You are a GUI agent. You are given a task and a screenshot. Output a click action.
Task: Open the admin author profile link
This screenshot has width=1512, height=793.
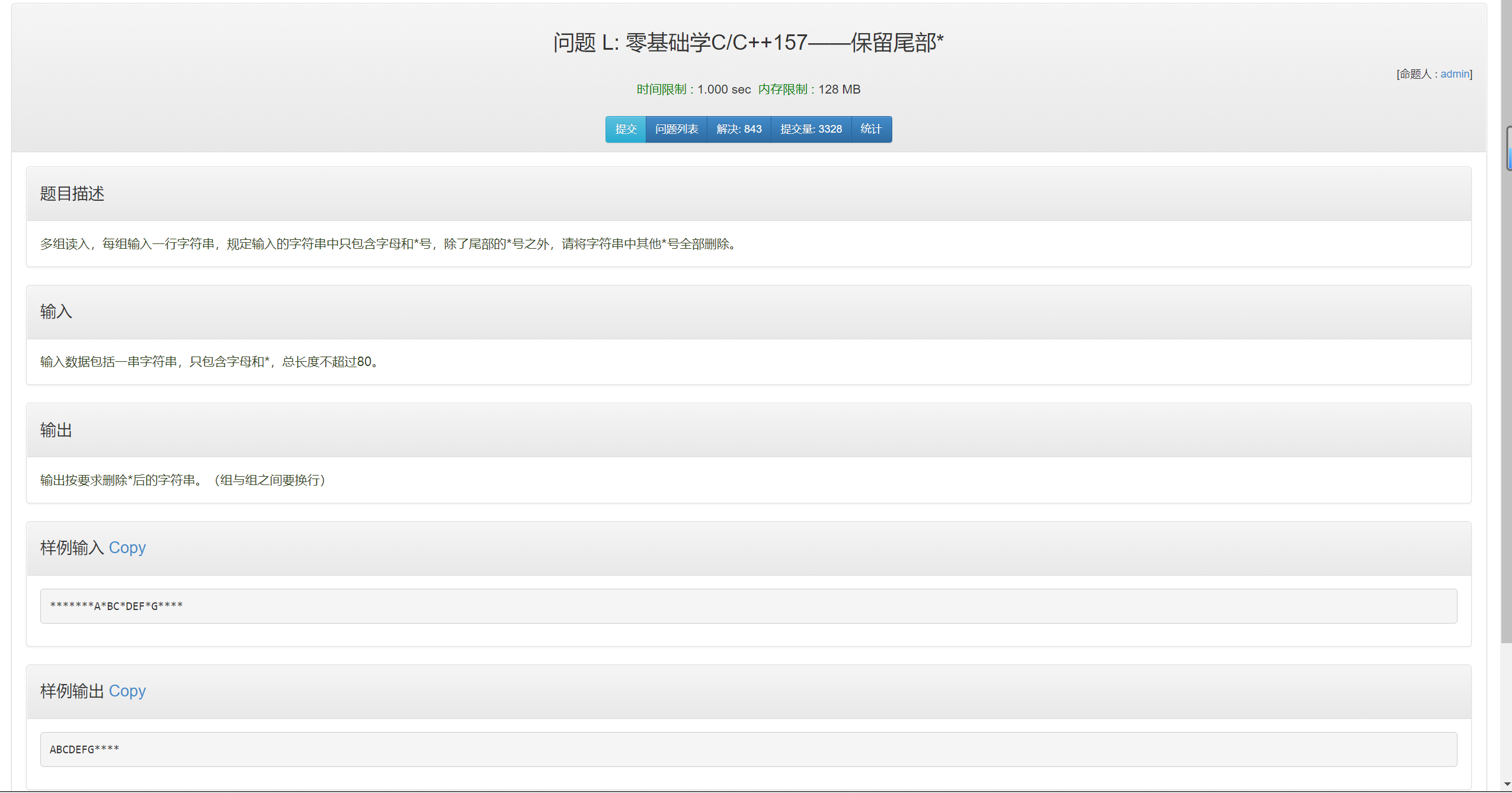(x=1455, y=74)
